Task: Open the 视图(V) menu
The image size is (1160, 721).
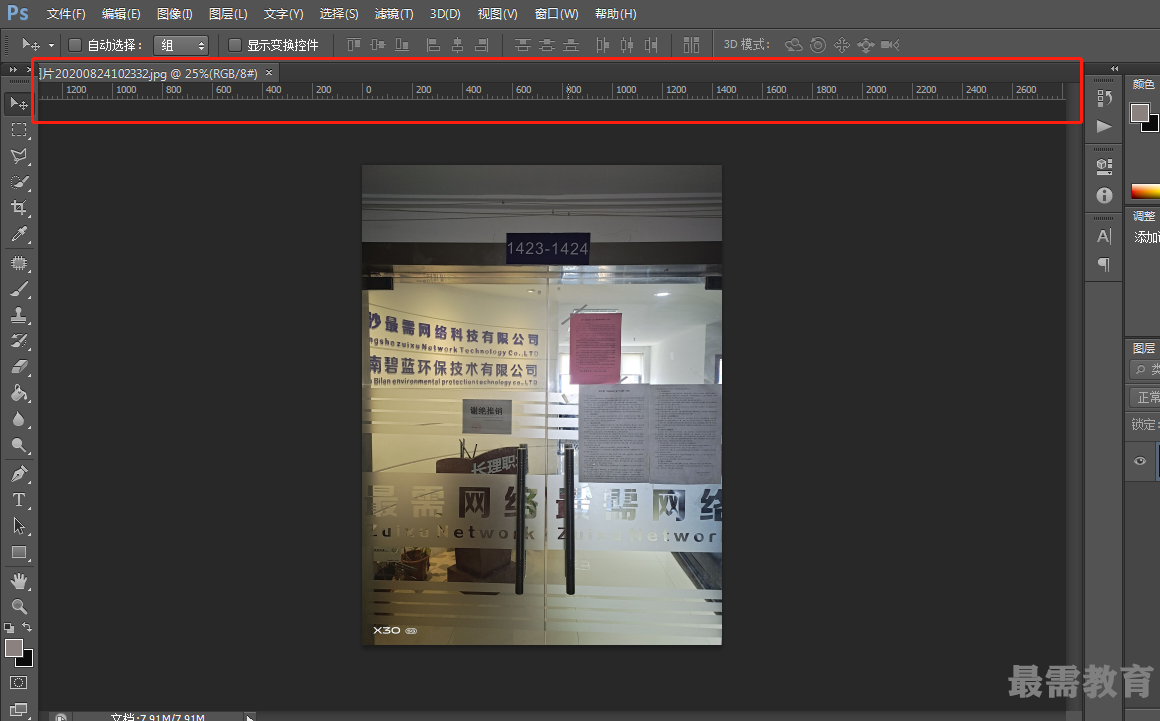Action: tap(497, 14)
